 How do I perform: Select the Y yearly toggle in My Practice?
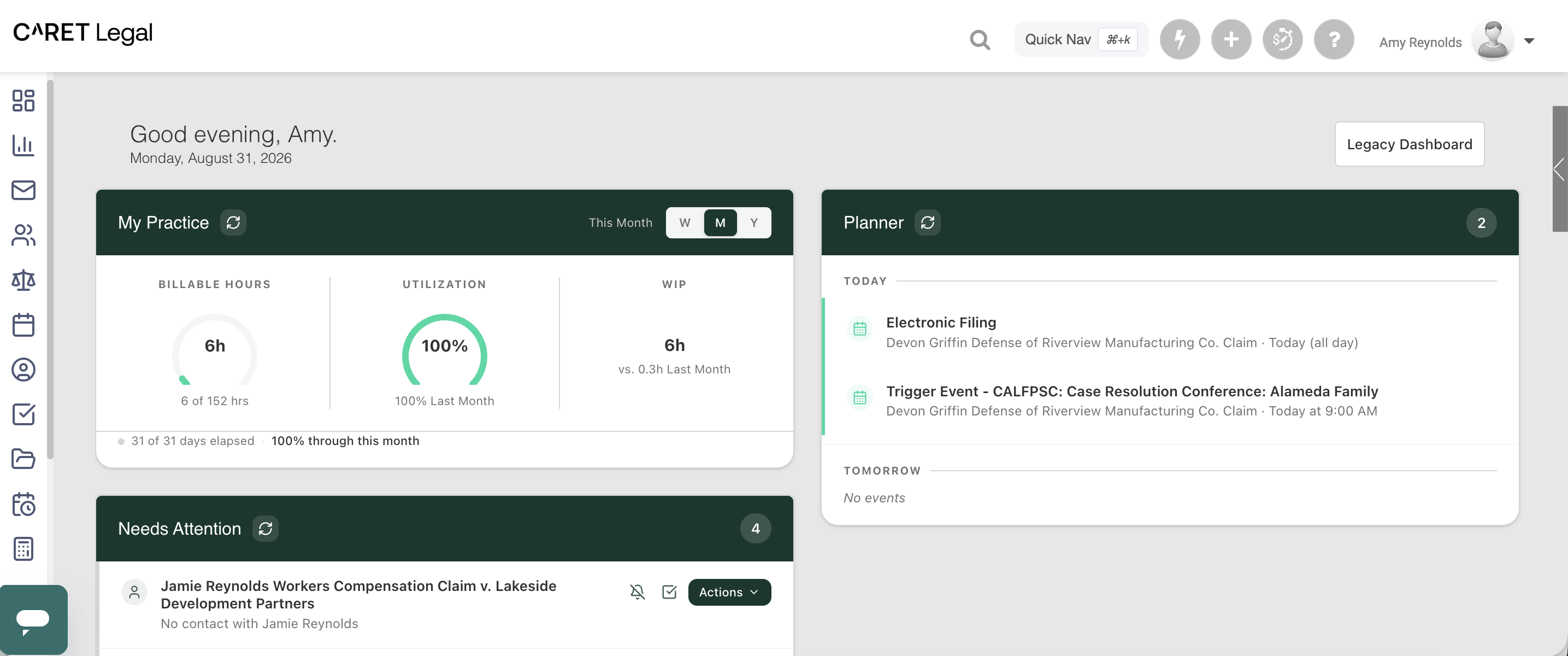753,222
